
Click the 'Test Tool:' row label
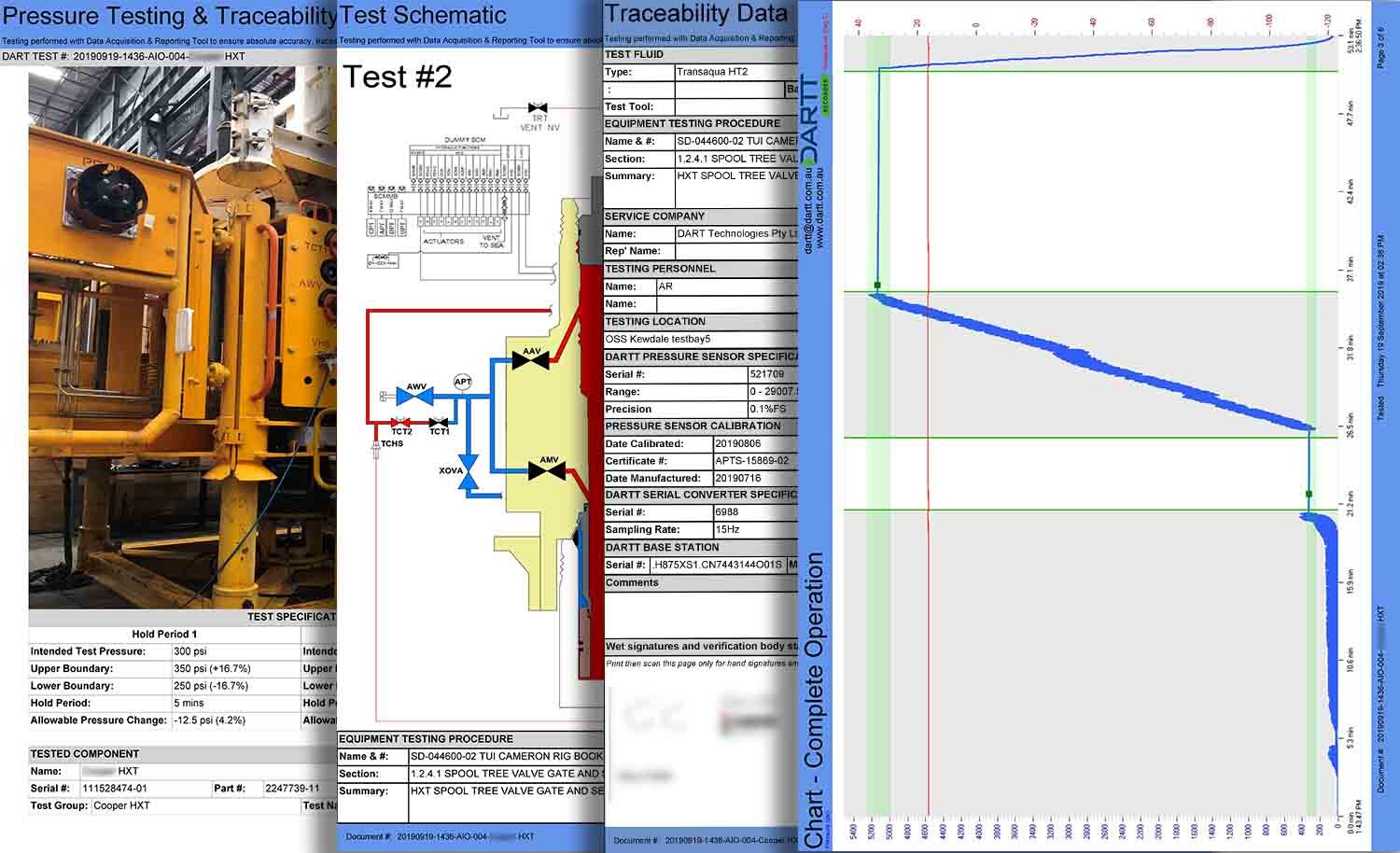pos(629,106)
